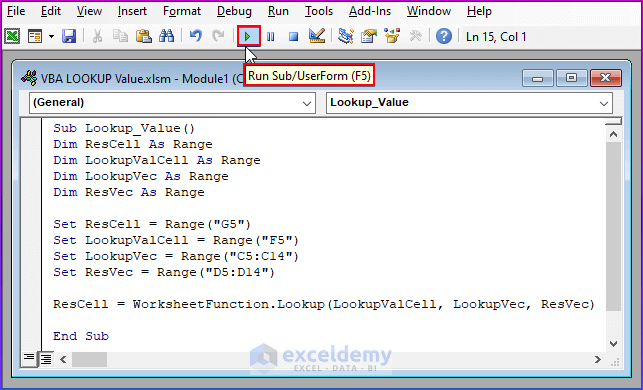Click the line Set LookupValCell = Range("F5")
Screen dimensions: 643x390
click(x=176, y=240)
